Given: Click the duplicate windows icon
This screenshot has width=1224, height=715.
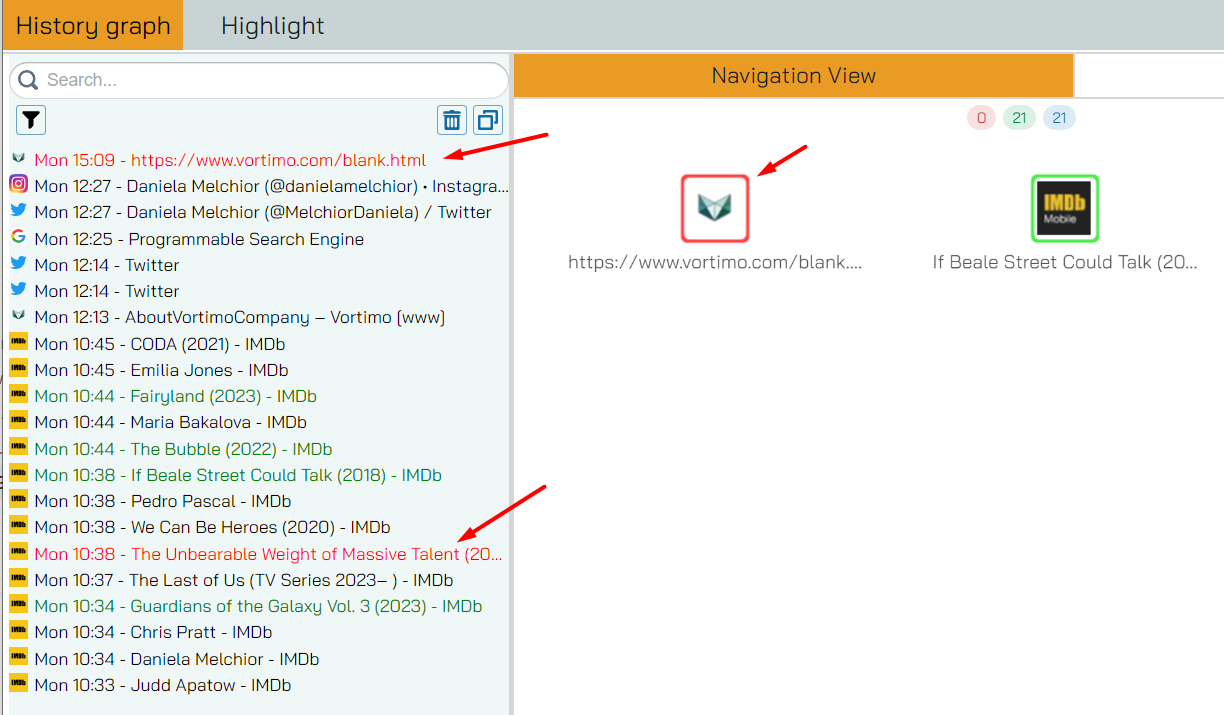Looking at the screenshot, I should tap(487, 120).
